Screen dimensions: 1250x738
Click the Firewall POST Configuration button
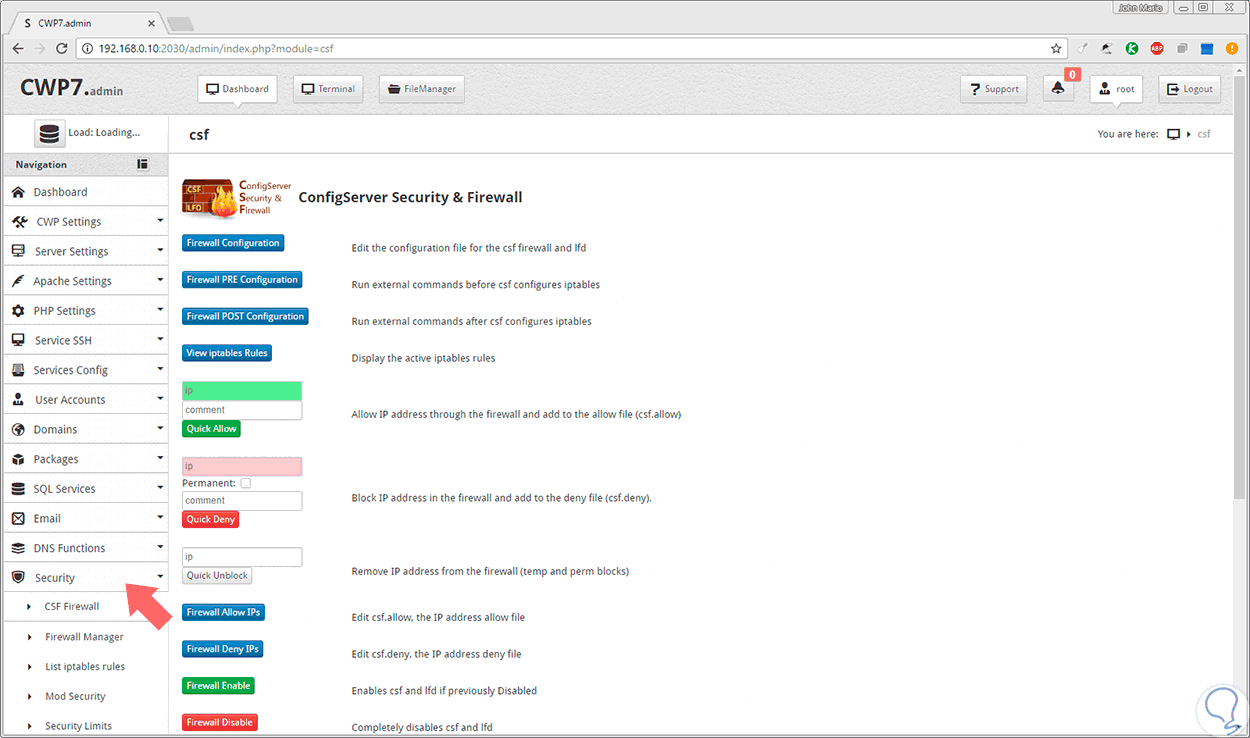coord(245,316)
